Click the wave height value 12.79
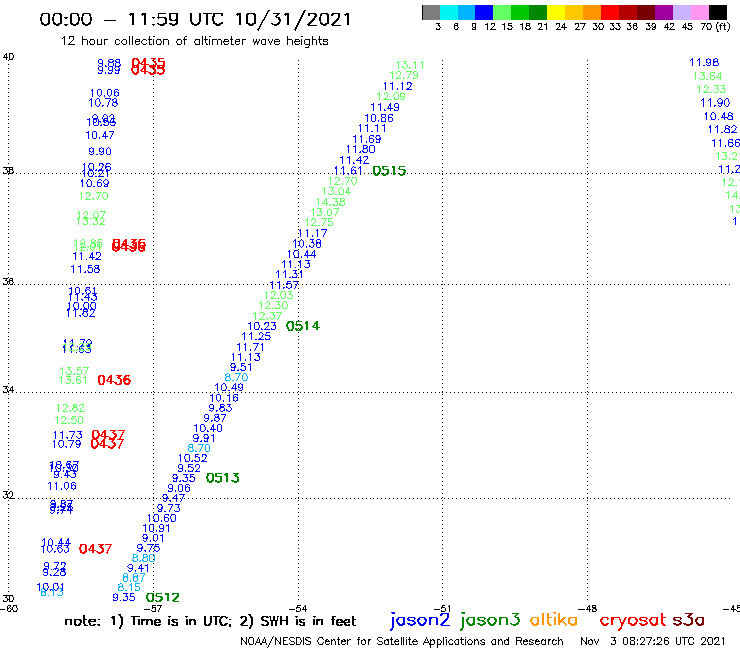Image resolution: width=740 pixels, height=650 pixels. 404,75
